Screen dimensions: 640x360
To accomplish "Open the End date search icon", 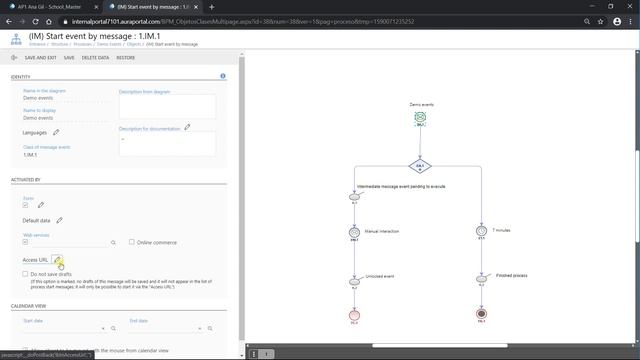I will pos(210,329).
